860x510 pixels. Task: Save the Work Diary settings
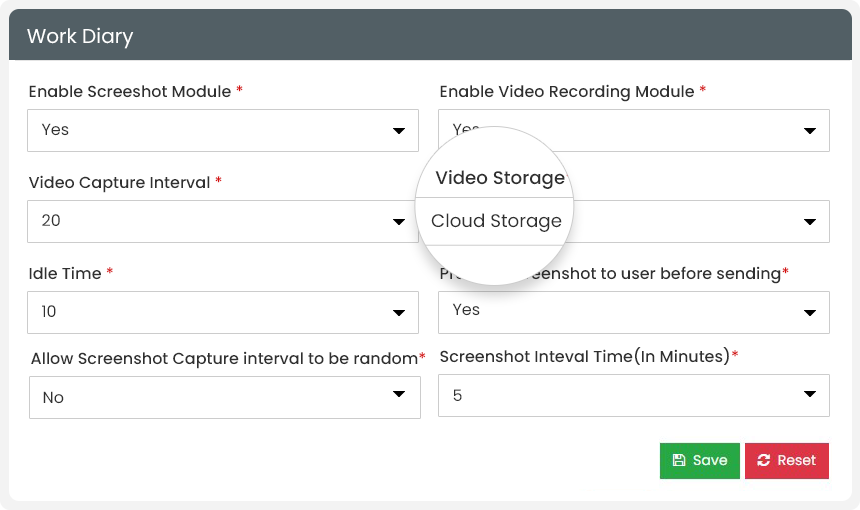click(699, 461)
